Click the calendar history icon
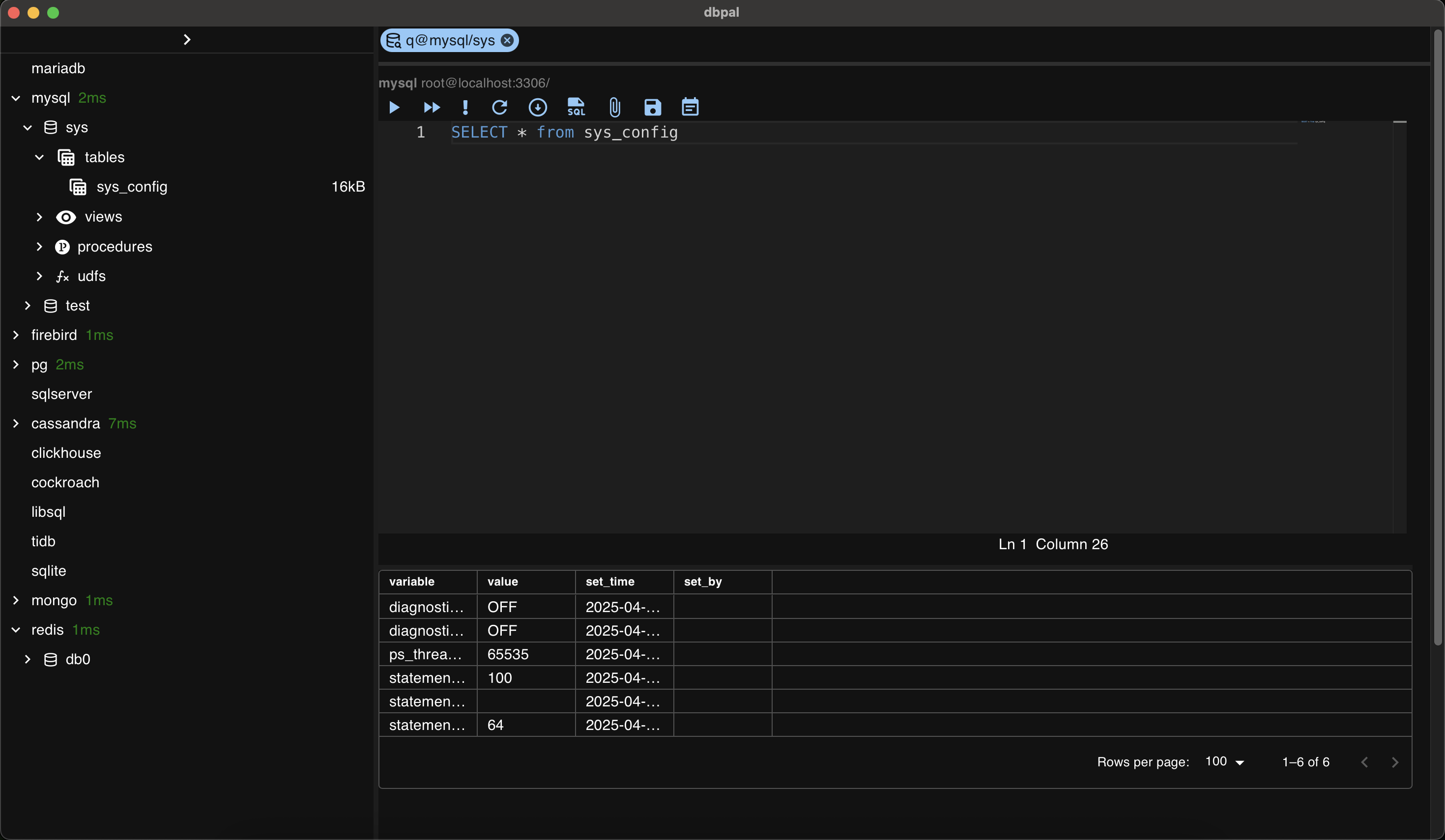1445x840 pixels. pyautogui.click(x=690, y=107)
